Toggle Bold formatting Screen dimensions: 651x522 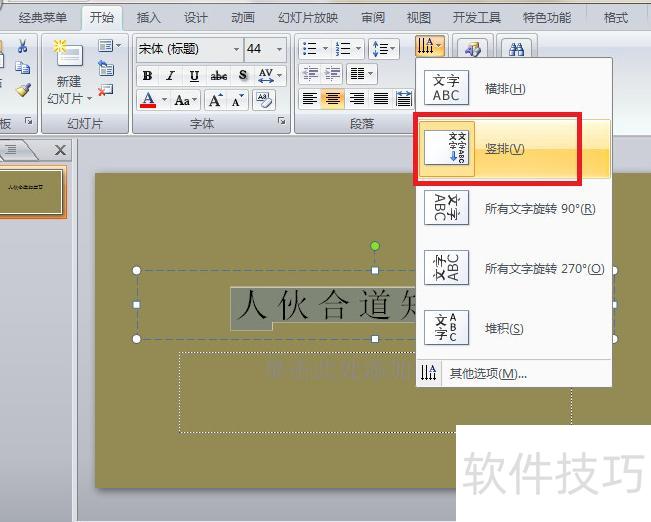point(147,76)
